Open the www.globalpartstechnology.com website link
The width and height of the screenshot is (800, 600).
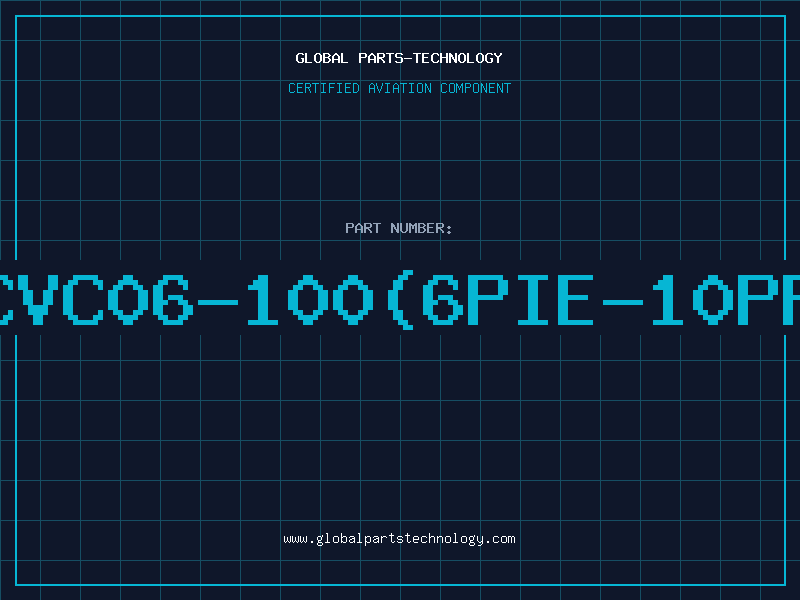[x=399, y=539]
